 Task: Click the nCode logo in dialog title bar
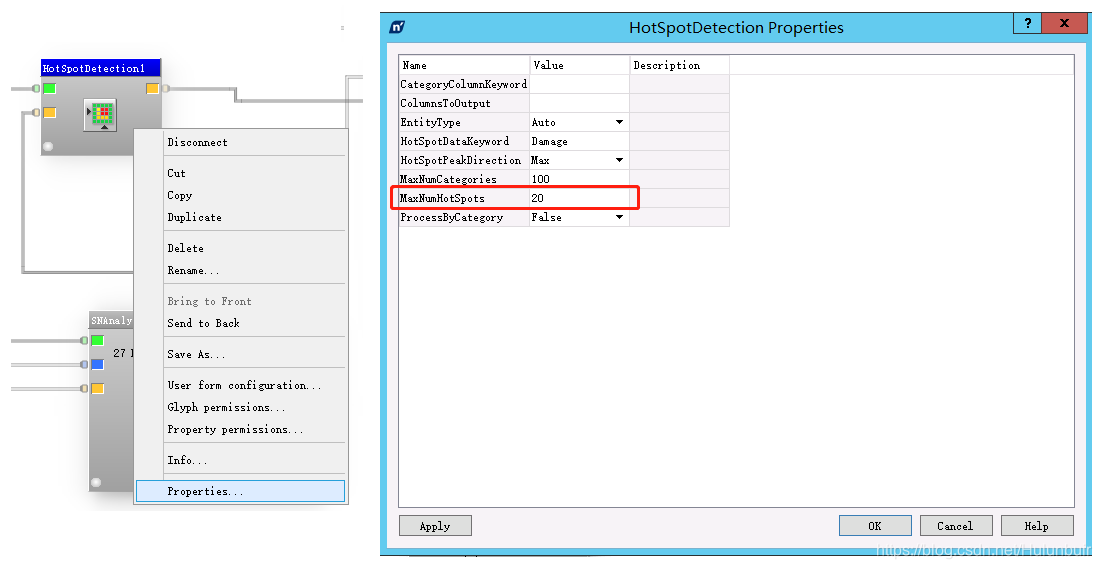[397, 27]
